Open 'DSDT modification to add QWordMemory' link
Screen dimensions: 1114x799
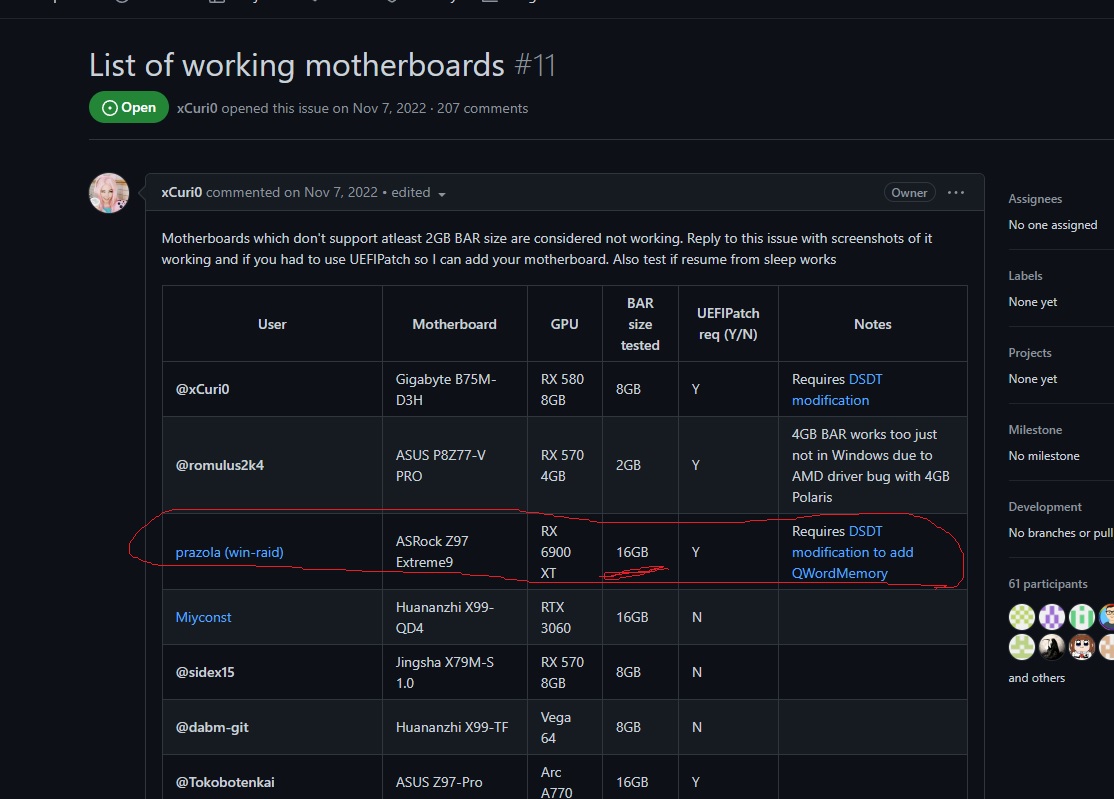coord(853,552)
